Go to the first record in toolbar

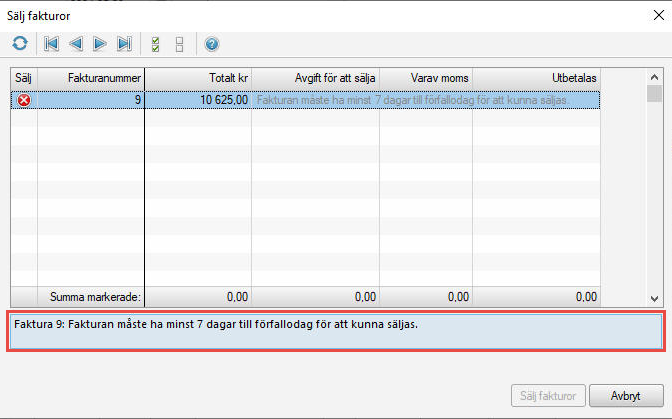click(51, 44)
